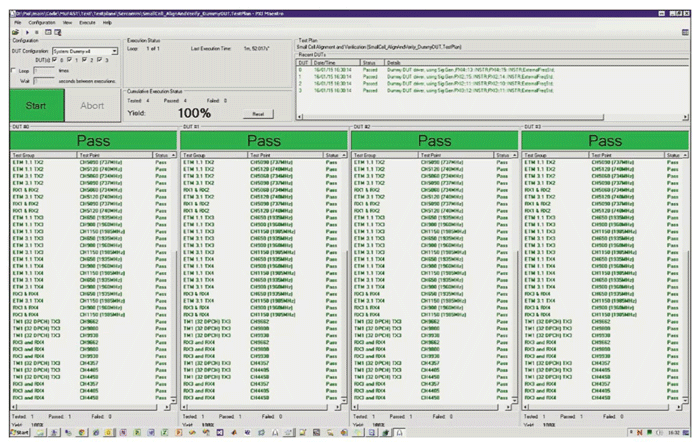Uncheck the DUT 3 checkbox

(100, 59)
